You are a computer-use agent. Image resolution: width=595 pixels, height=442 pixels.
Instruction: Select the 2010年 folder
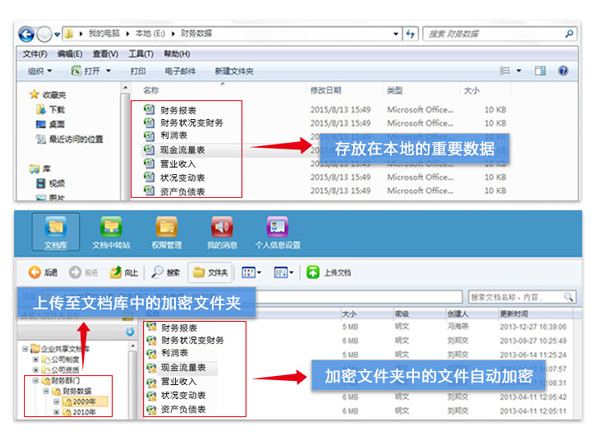click(x=79, y=412)
